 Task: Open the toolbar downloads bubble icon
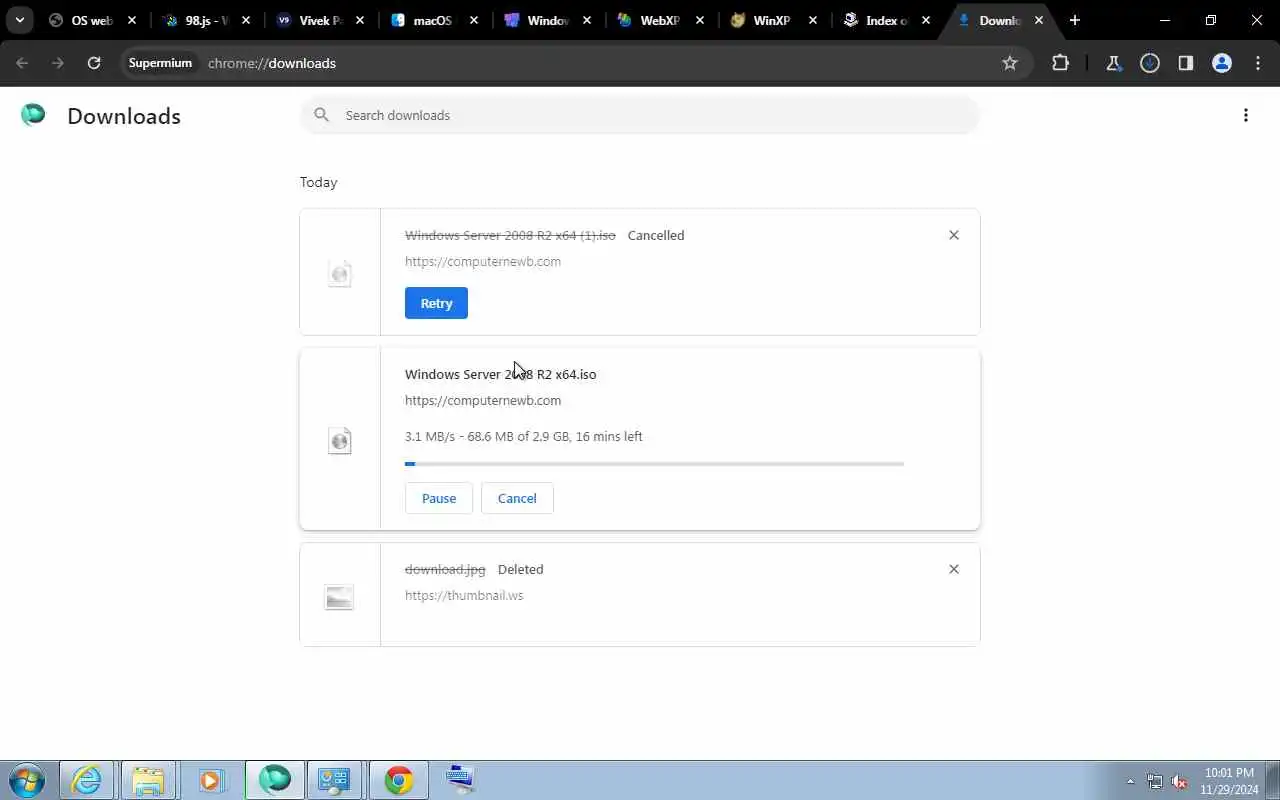(x=1150, y=63)
